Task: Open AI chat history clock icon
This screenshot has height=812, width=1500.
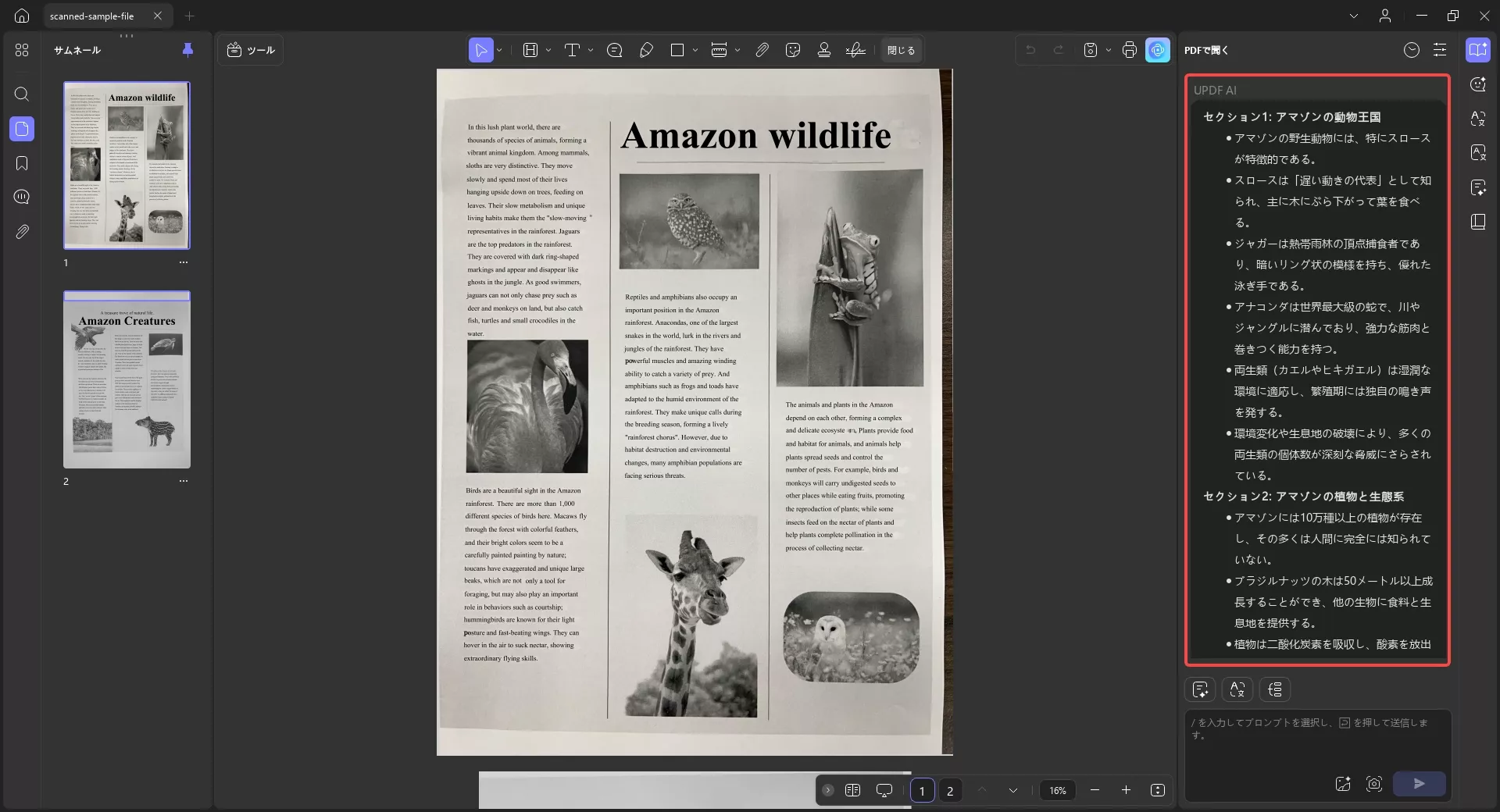Action: [1412, 50]
